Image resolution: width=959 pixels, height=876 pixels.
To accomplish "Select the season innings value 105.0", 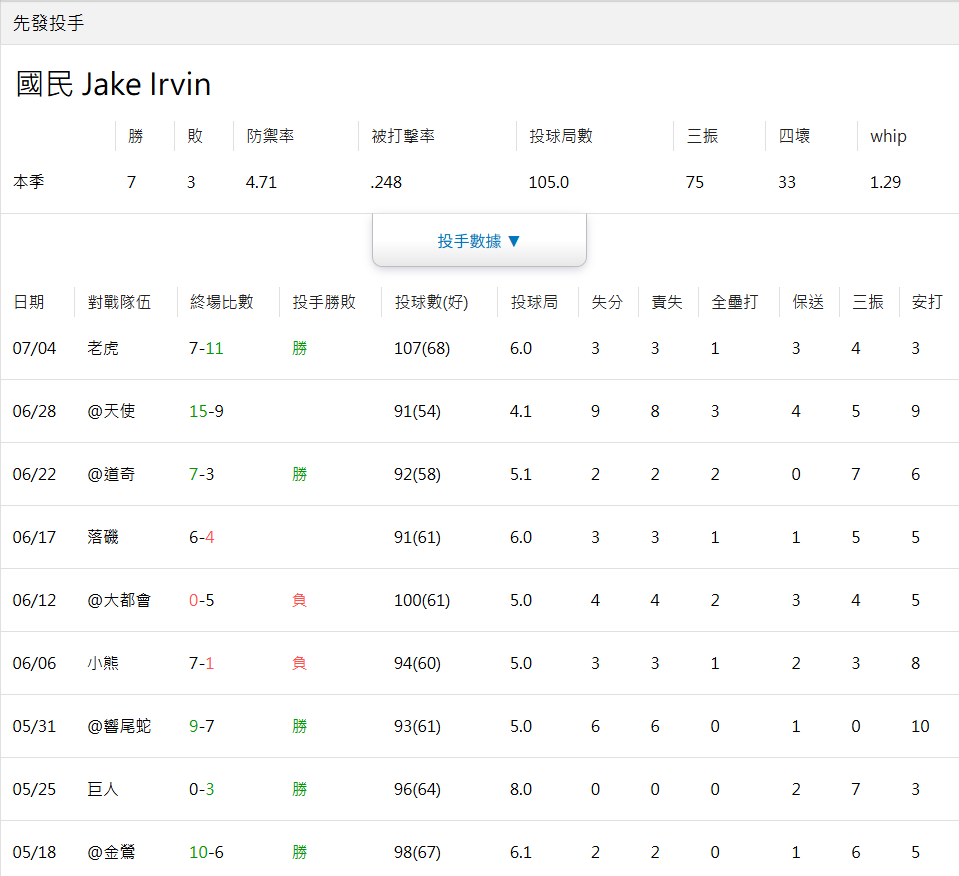I will click(549, 182).
